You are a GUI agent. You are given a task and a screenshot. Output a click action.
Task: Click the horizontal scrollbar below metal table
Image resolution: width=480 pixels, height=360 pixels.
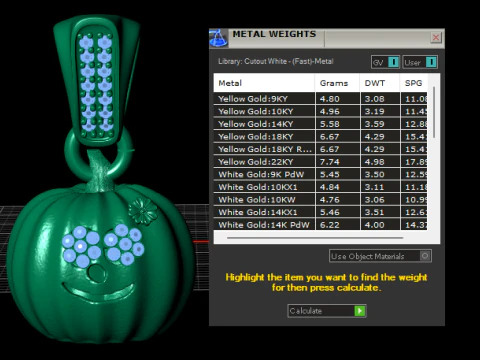(315, 238)
